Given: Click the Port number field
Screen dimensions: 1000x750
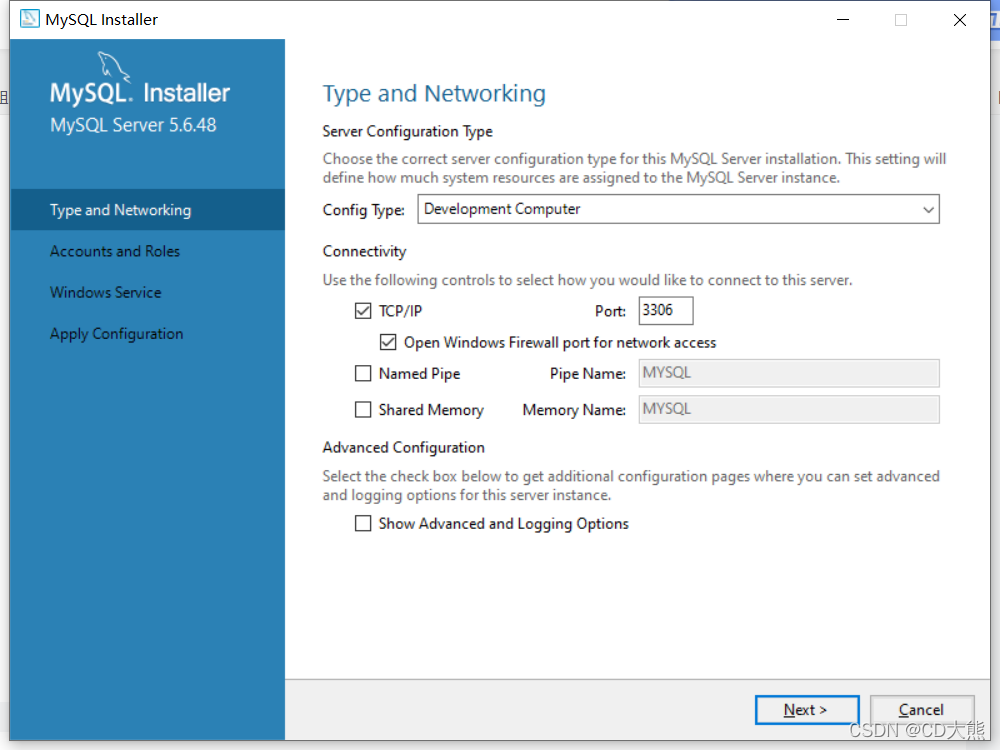Looking at the screenshot, I should (666, 311).
